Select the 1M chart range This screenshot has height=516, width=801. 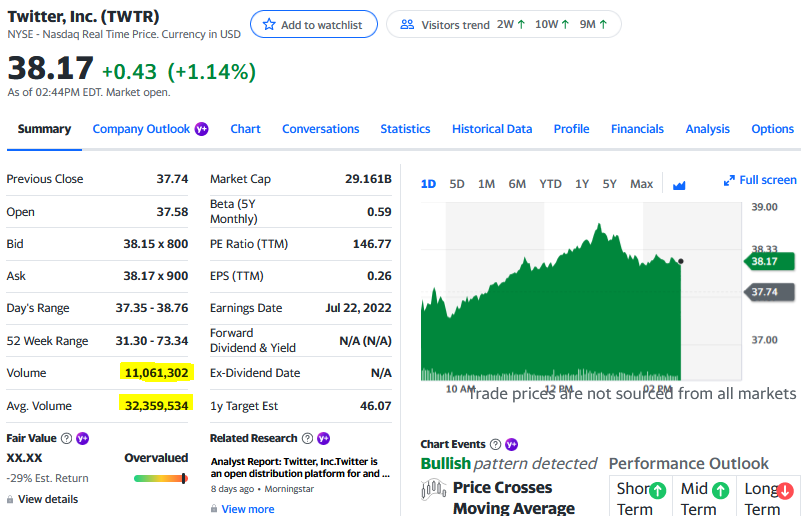(x=486, y=184)
